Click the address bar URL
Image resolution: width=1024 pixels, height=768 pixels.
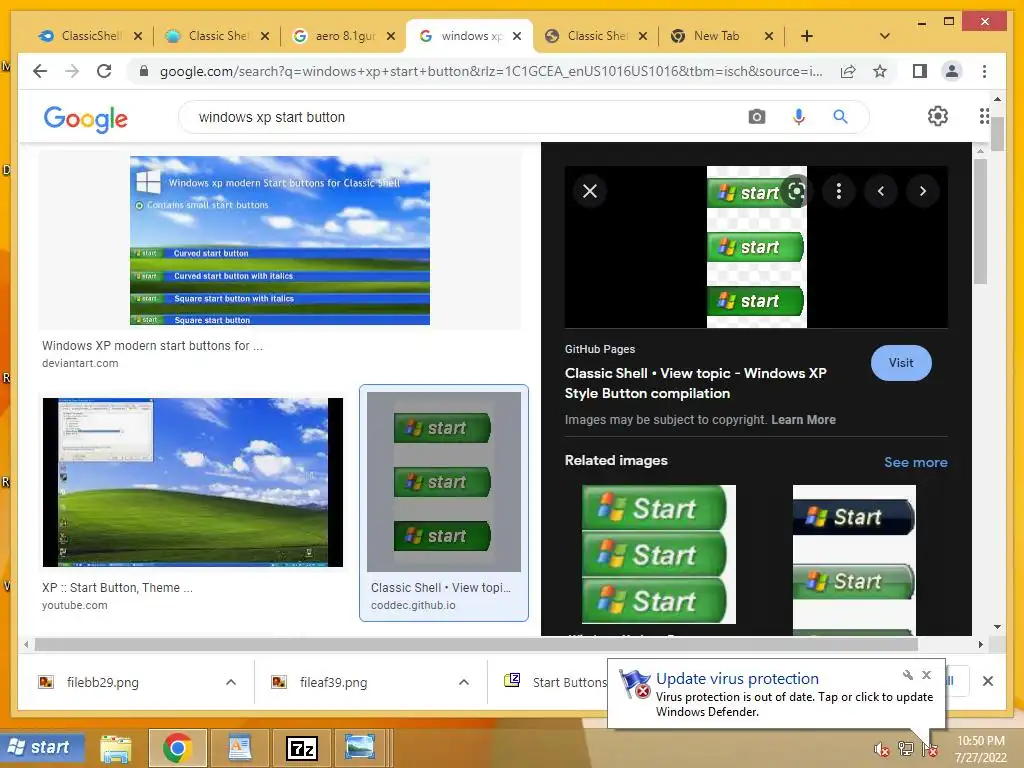pyautogui.click(x=491, y=71)
